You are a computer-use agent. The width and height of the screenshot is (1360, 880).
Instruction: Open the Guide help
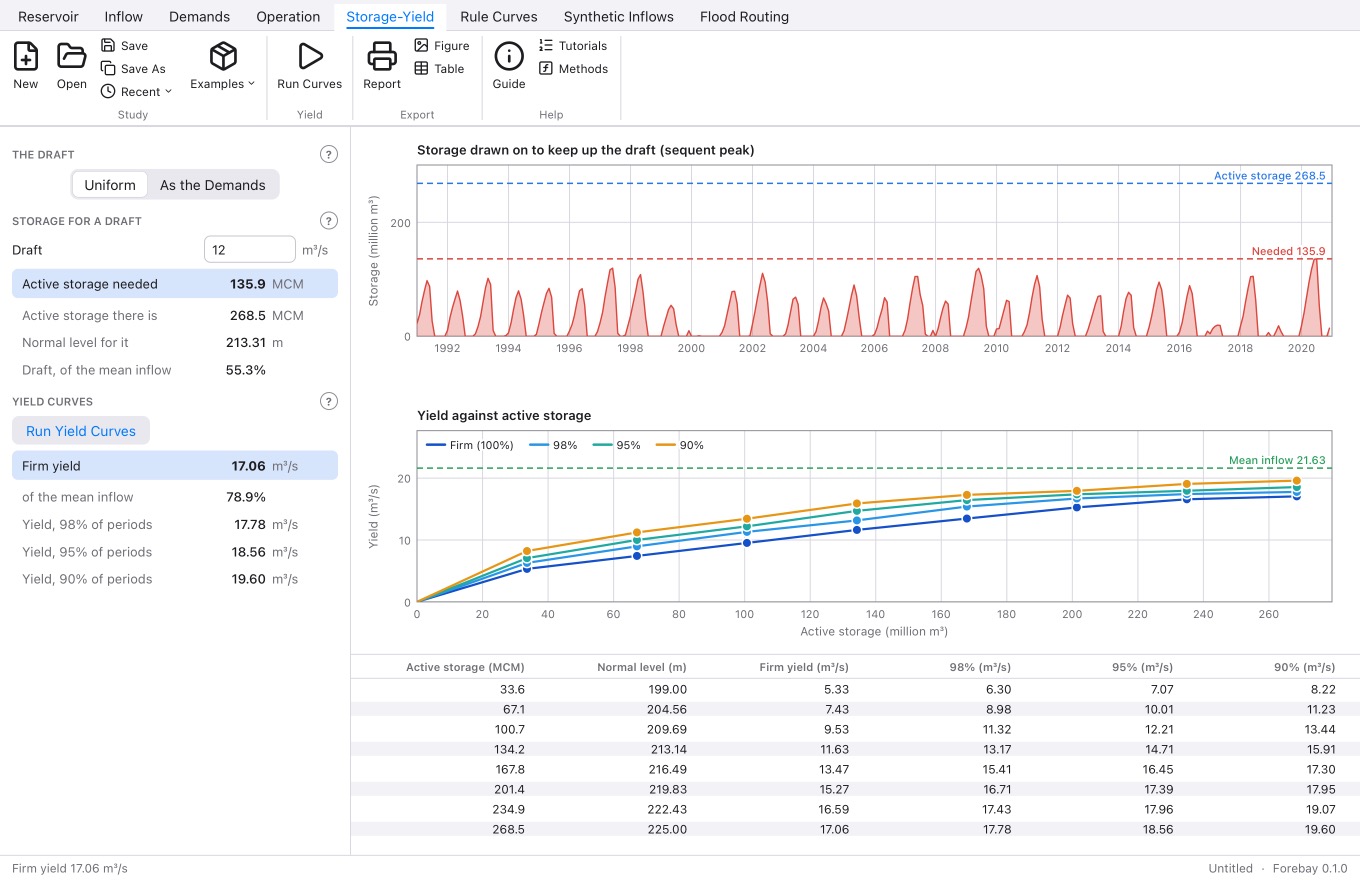509,66
